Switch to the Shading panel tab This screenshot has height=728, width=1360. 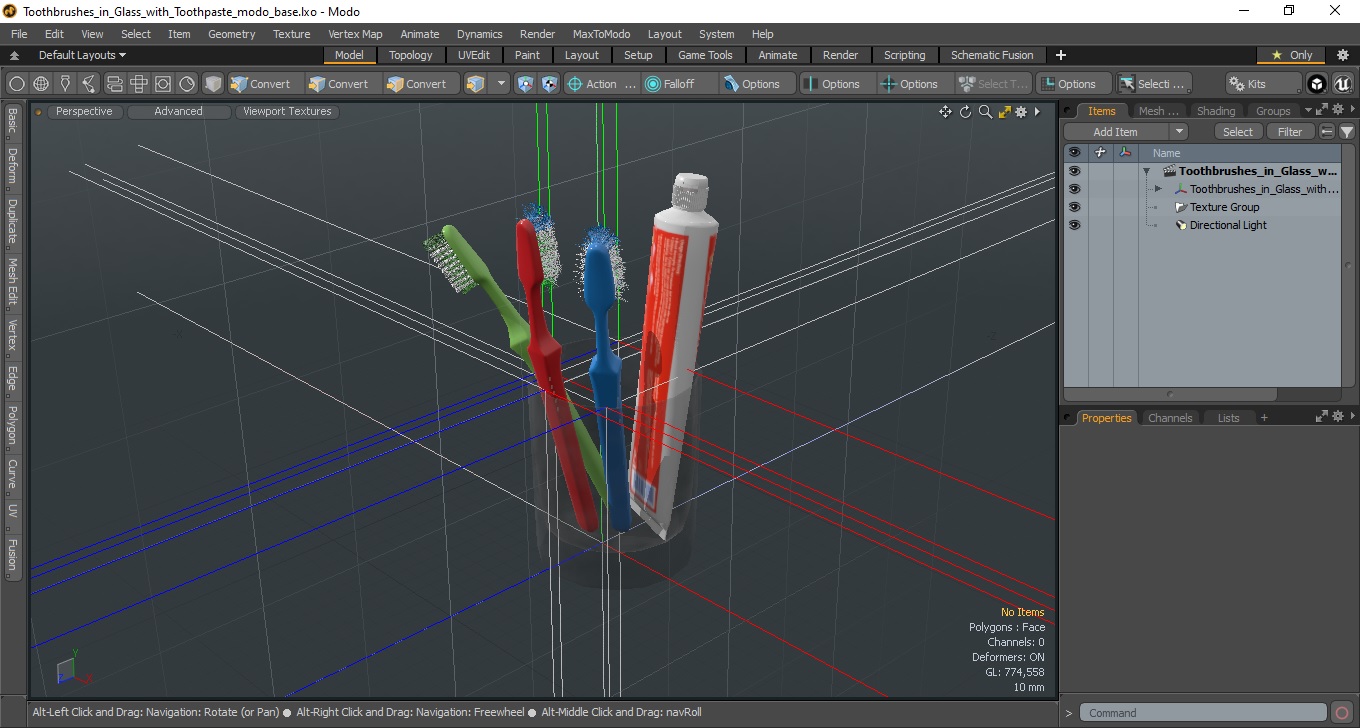click(1216, 111)
